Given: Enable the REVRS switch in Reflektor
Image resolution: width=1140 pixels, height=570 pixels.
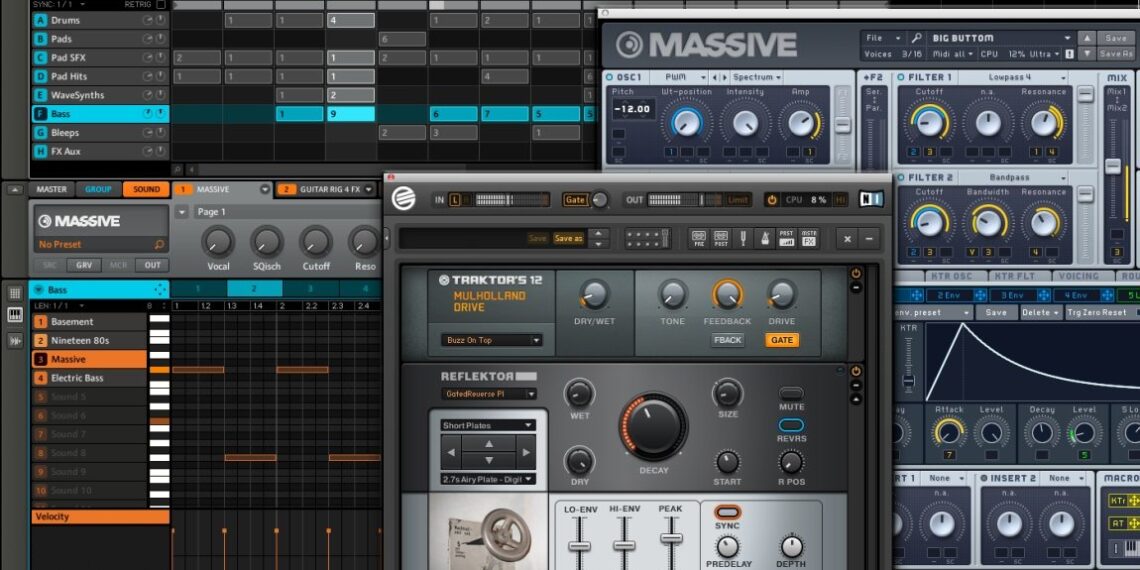Looking at the screenshot, I should (791, 425).
